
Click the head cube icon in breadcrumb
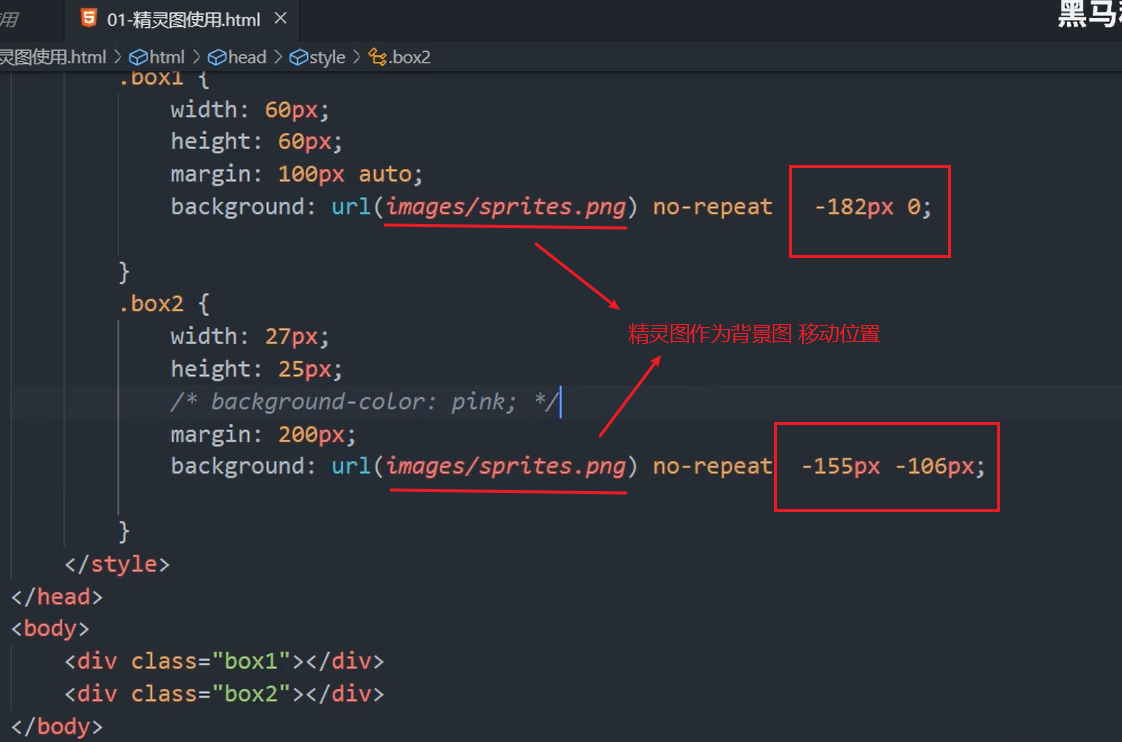click(x=217, y=57)
